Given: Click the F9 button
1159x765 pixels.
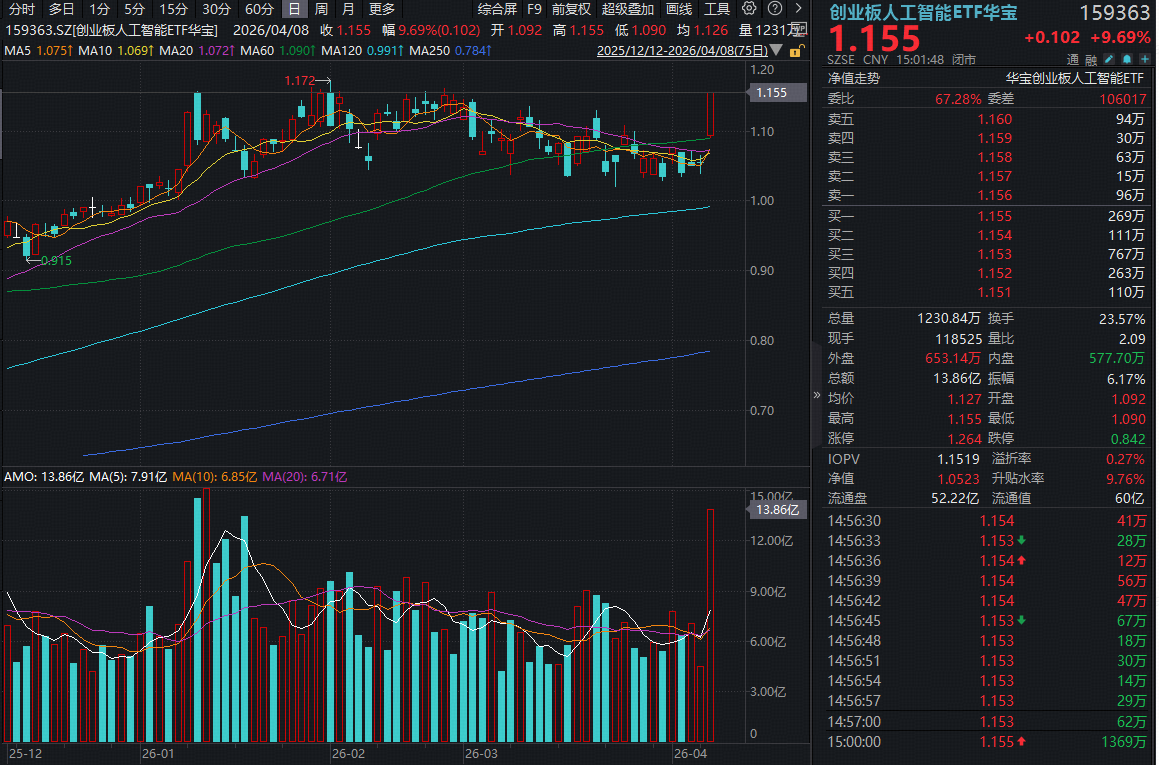Looking at the screenshot, I should [x=535, y=9].
